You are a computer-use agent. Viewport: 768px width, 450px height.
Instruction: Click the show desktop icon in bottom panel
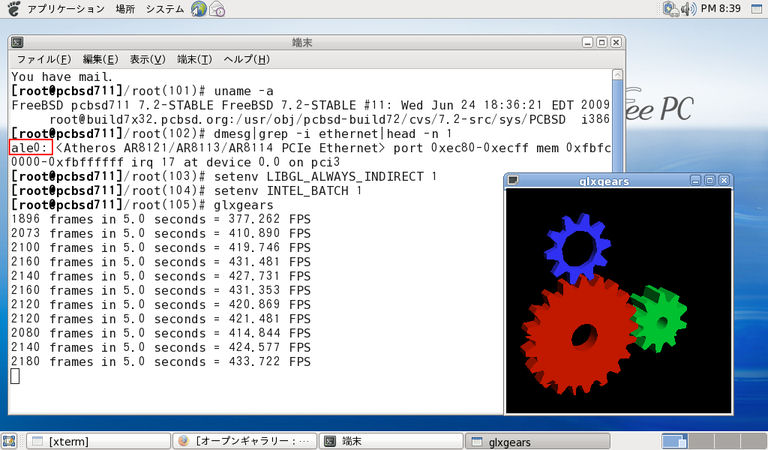9,441
